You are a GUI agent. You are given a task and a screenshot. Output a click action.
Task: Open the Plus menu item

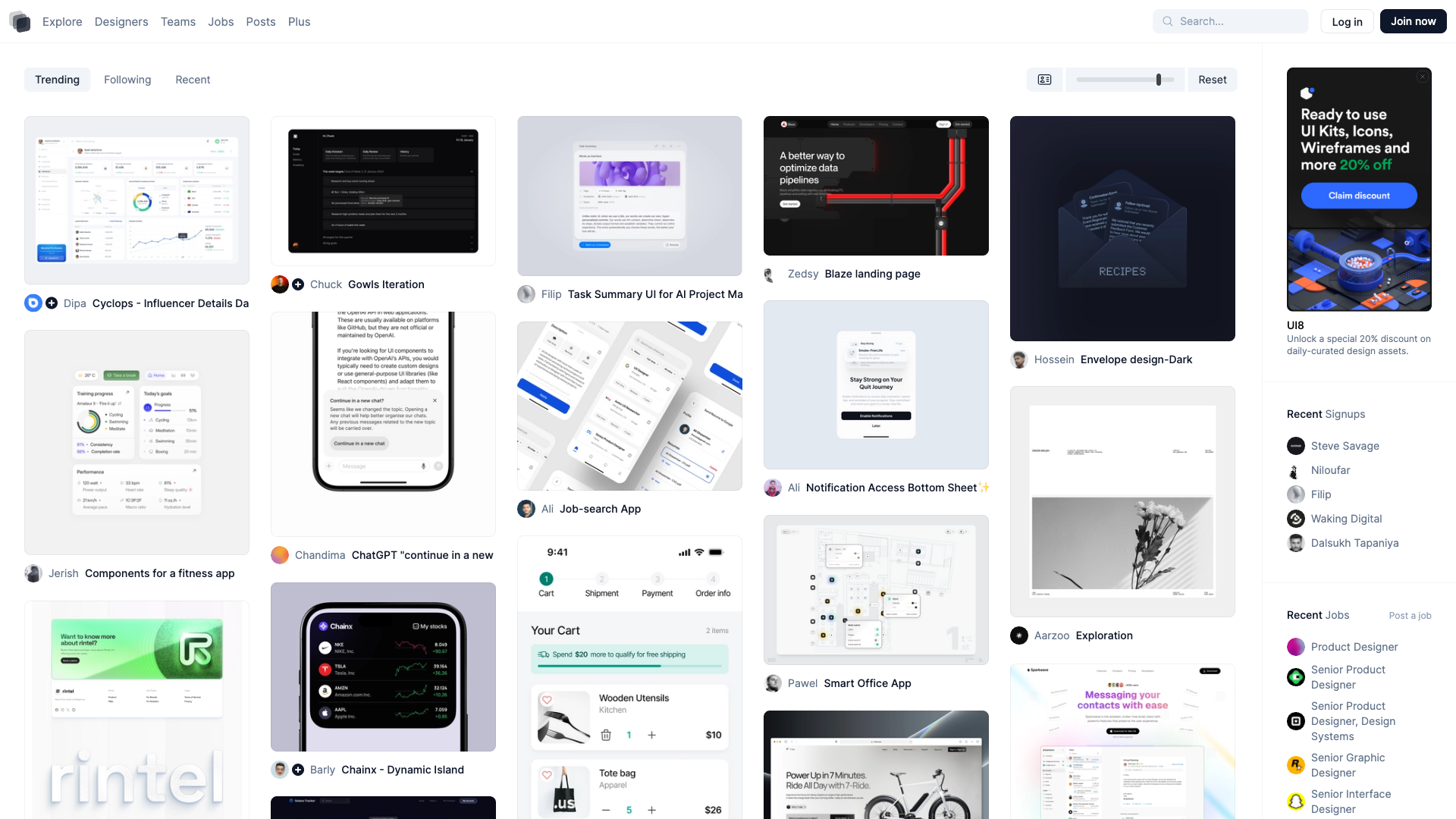tap(298, 21)
